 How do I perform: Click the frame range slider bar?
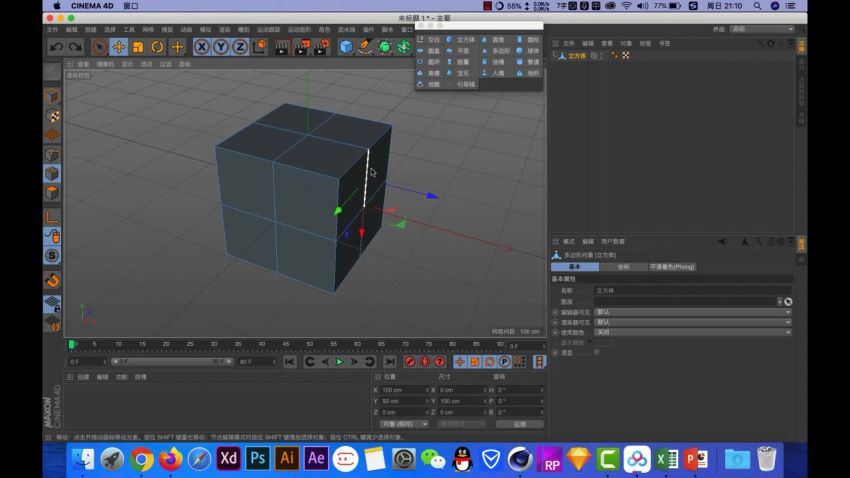172,361
